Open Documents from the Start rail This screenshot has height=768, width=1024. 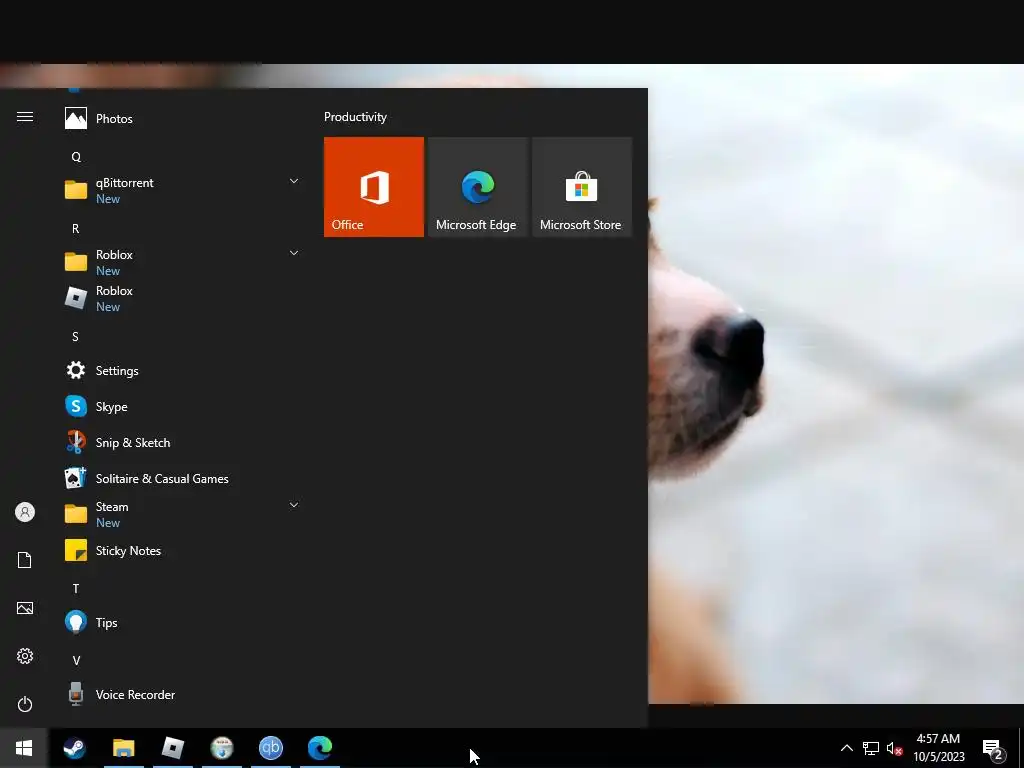25,560
